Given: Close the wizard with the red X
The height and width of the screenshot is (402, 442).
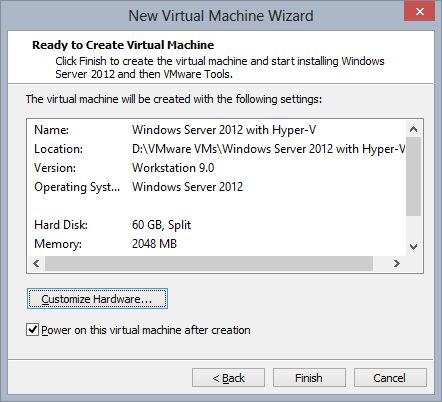Looking at the screenshot, I should pyautogui.click(x=419, y=11).
